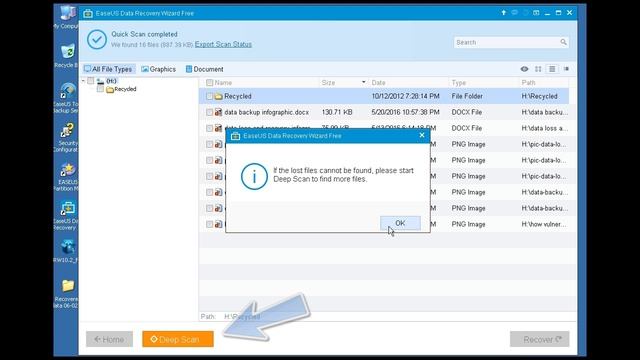Focus the Search input field
Viewport: 640px width, 360px height.
(507, 42)
